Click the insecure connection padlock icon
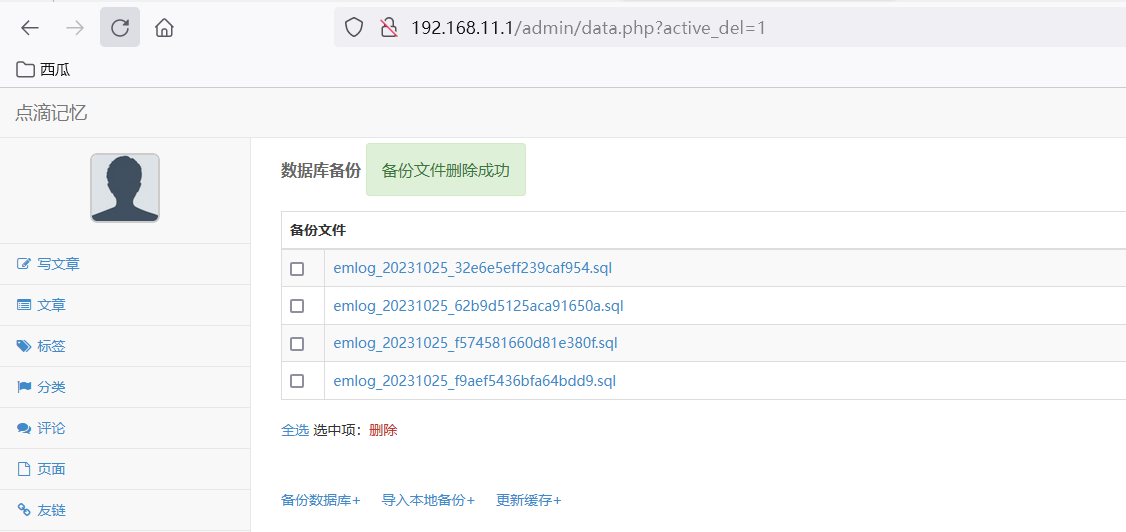Image resolution: width=1126 pixels, height=532 pixels. click(x=388, y=28)
